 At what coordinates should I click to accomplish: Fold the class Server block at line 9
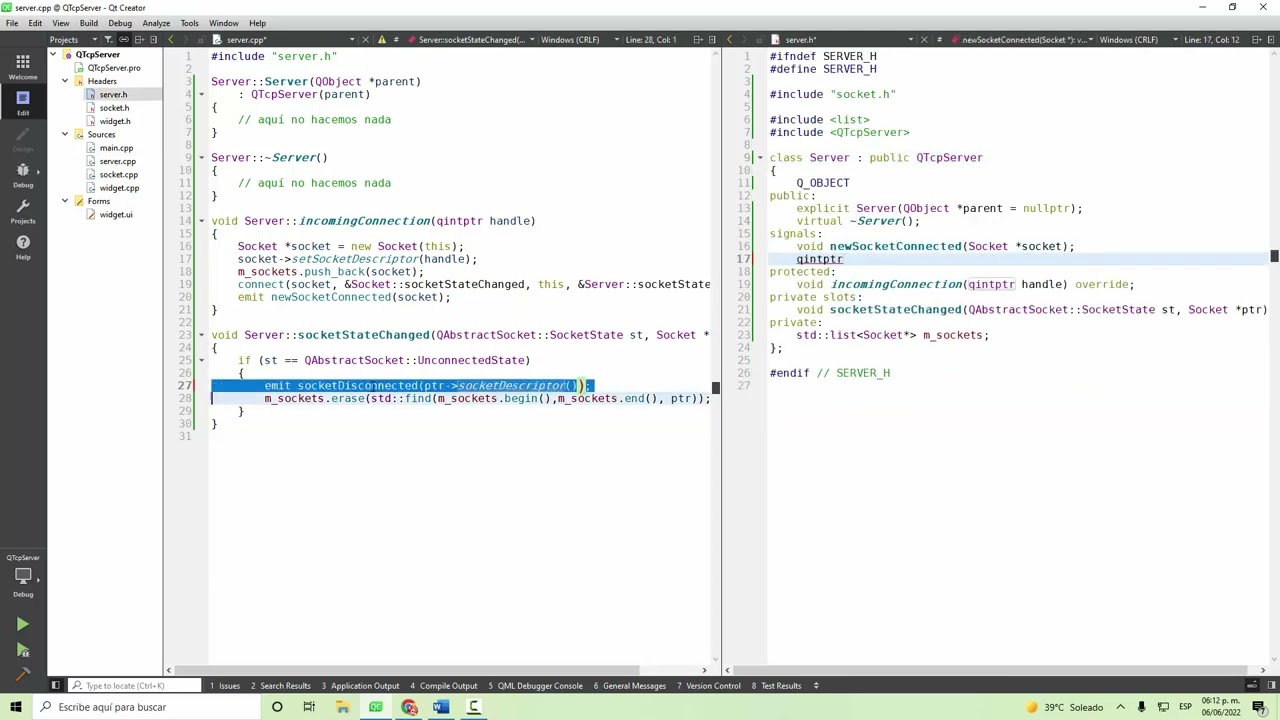click(x=760, y=158)
